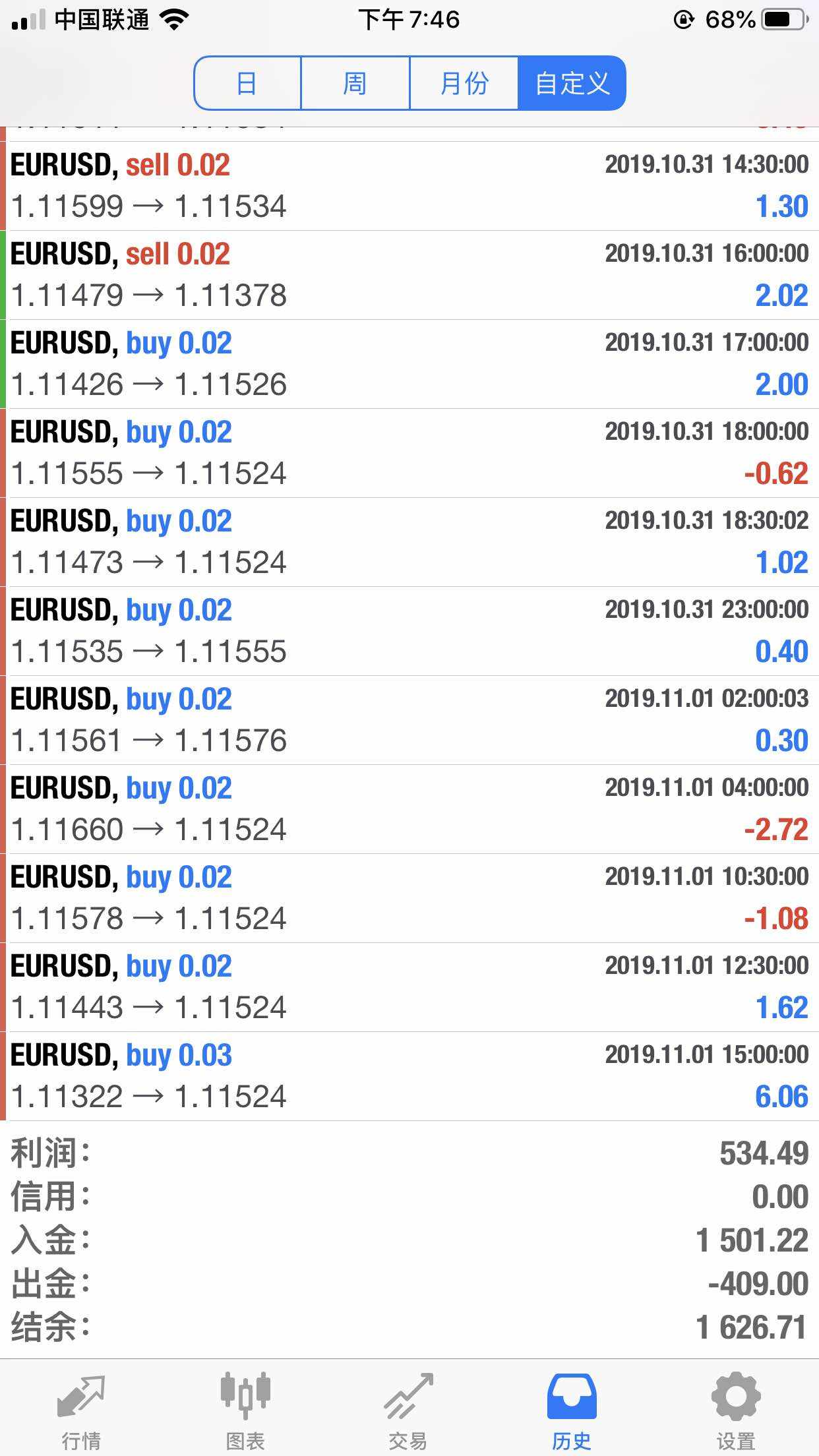Tap the 结余 balance value 1 626.71

point(752,1327)
